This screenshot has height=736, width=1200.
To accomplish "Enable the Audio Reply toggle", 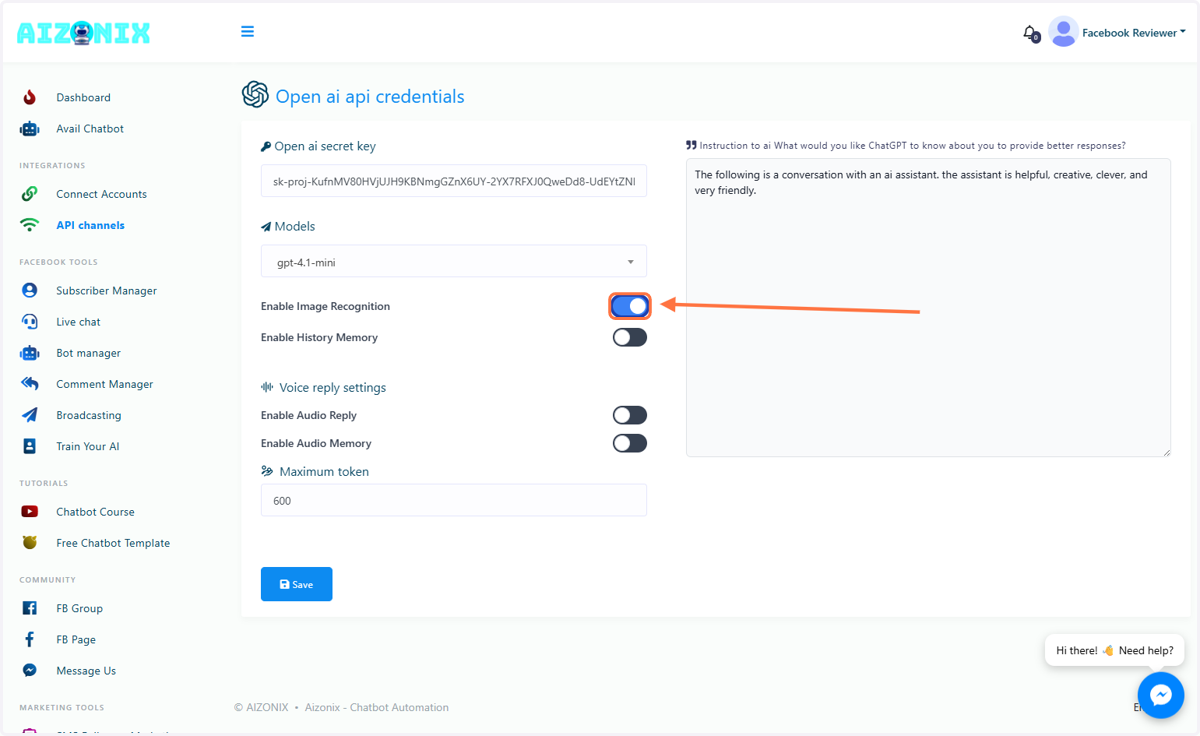I will [630, 415].
